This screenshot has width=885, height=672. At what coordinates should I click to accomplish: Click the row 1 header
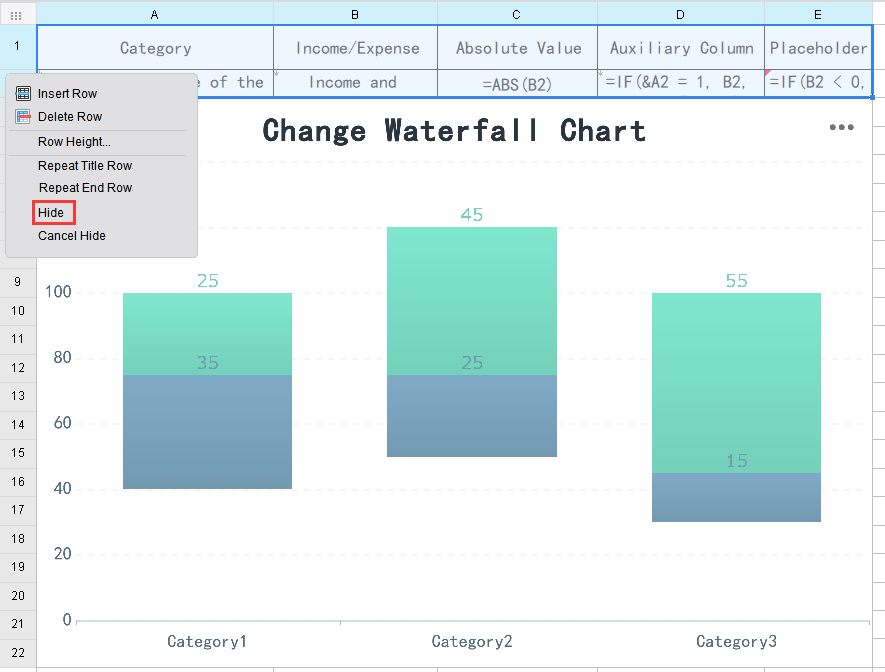point(16,48)
